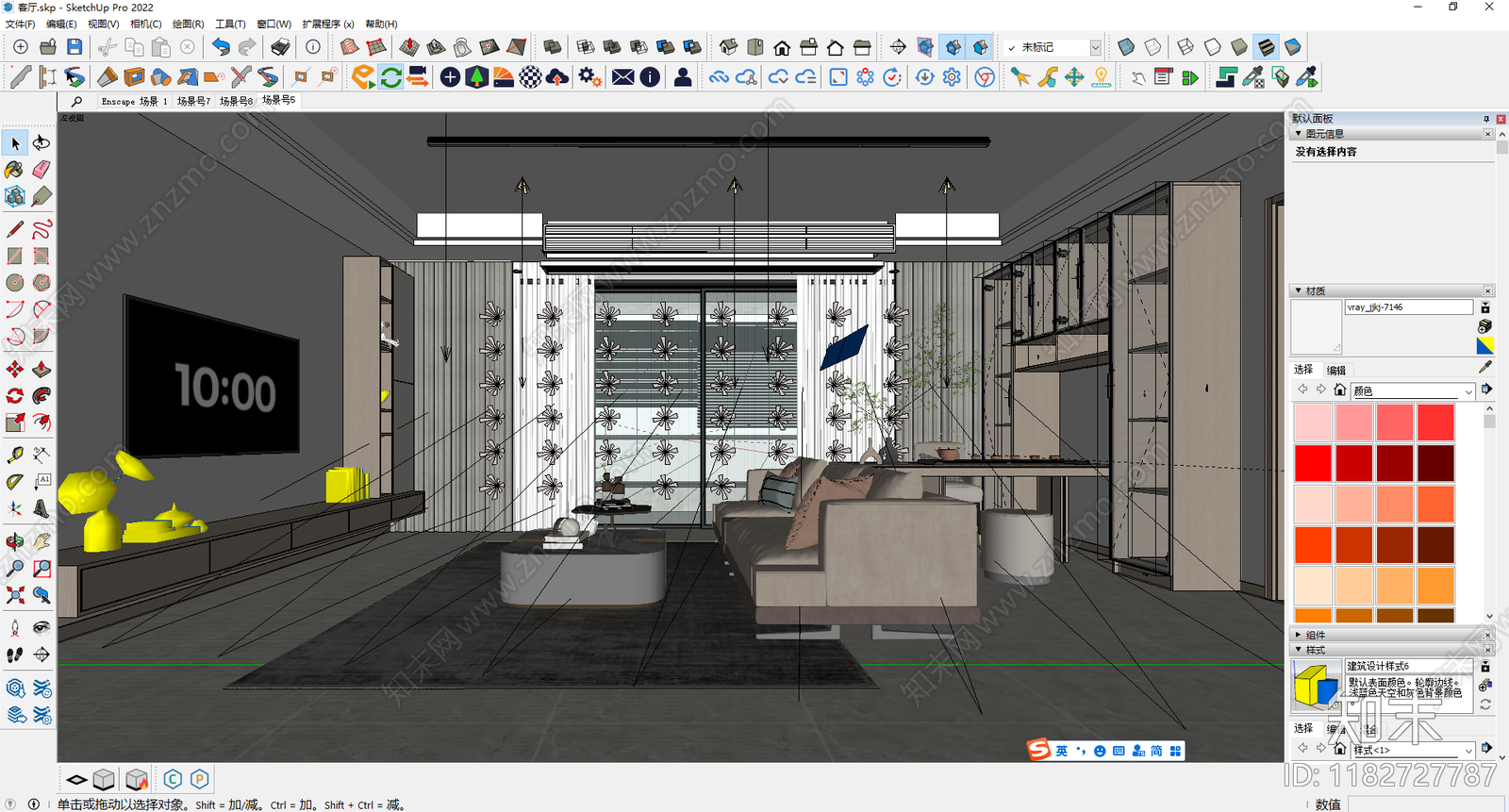Open the 扩展程序 (x) menu

pyautogui.click(x=327, y=24)
